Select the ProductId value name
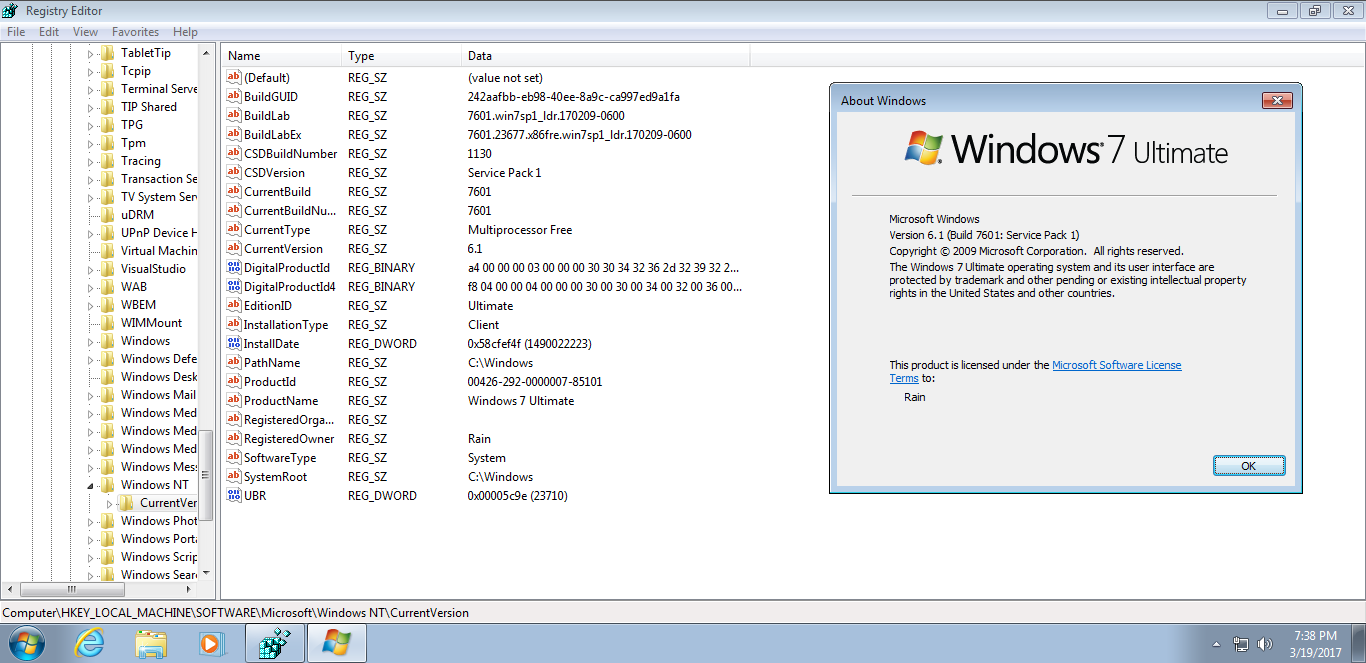 [270, 382]
